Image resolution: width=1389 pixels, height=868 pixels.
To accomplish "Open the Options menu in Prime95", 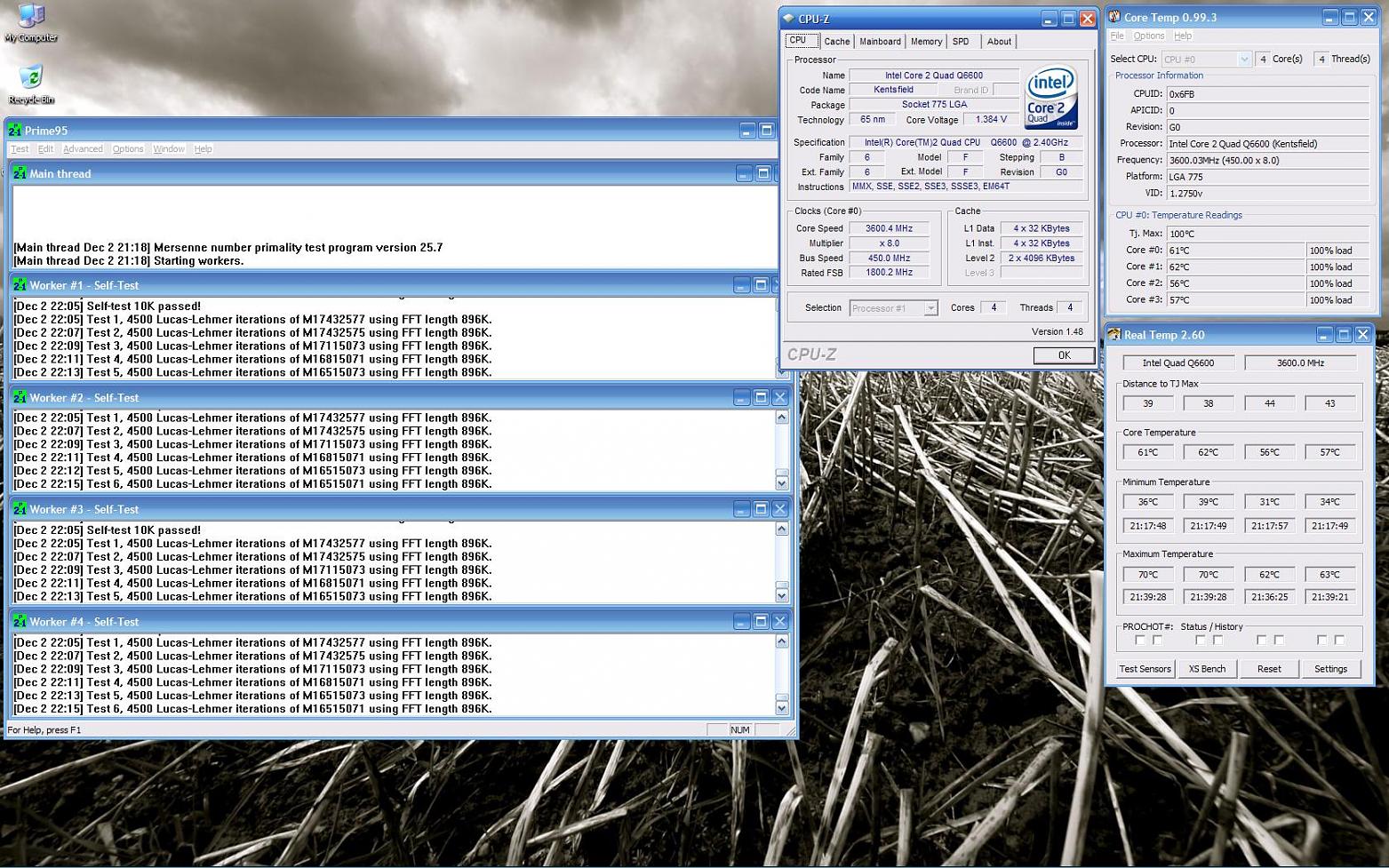I will point(128,149).
